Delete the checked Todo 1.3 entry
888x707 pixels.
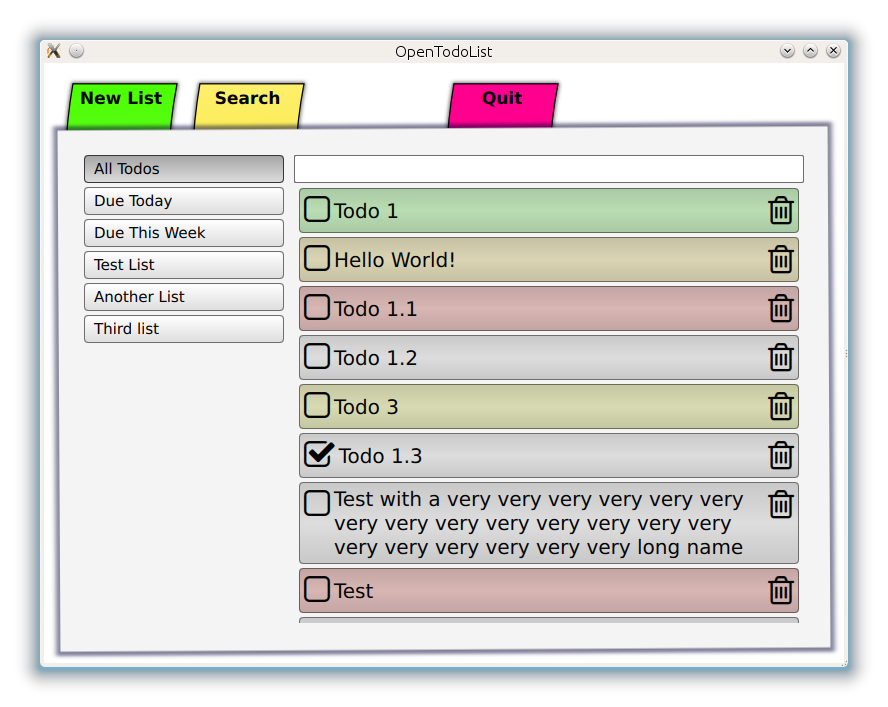pyautogui.click(x=780, y=455)
